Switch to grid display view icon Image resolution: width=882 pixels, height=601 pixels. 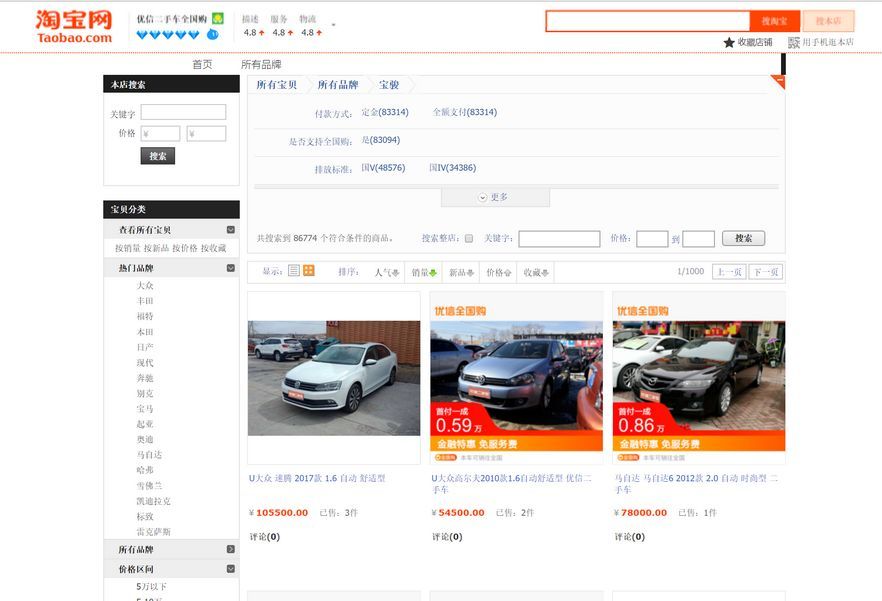[309, 271]
